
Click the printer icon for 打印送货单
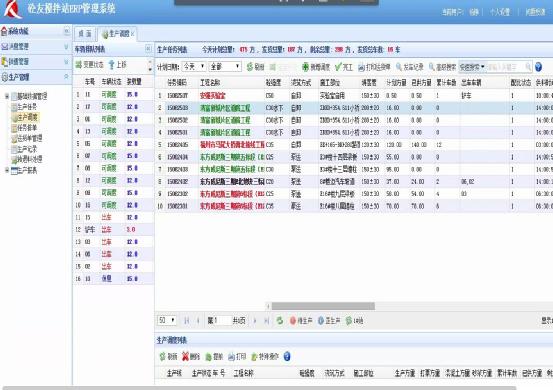pyautogui.click(x=361, y=67)
